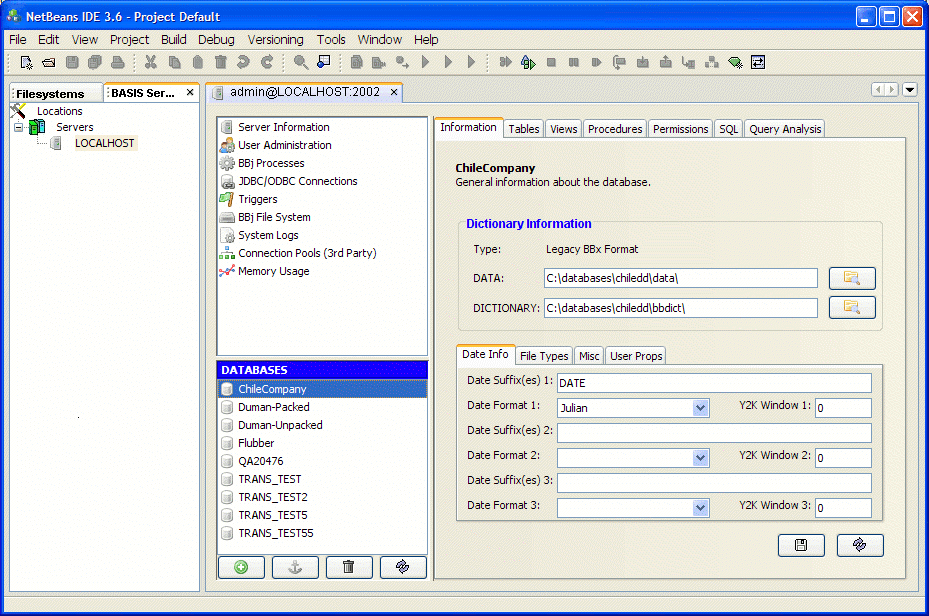This screenshot has height=616, width=929.
Task: Open JDBC/ODBC Connections
Action: pos(297,181)
